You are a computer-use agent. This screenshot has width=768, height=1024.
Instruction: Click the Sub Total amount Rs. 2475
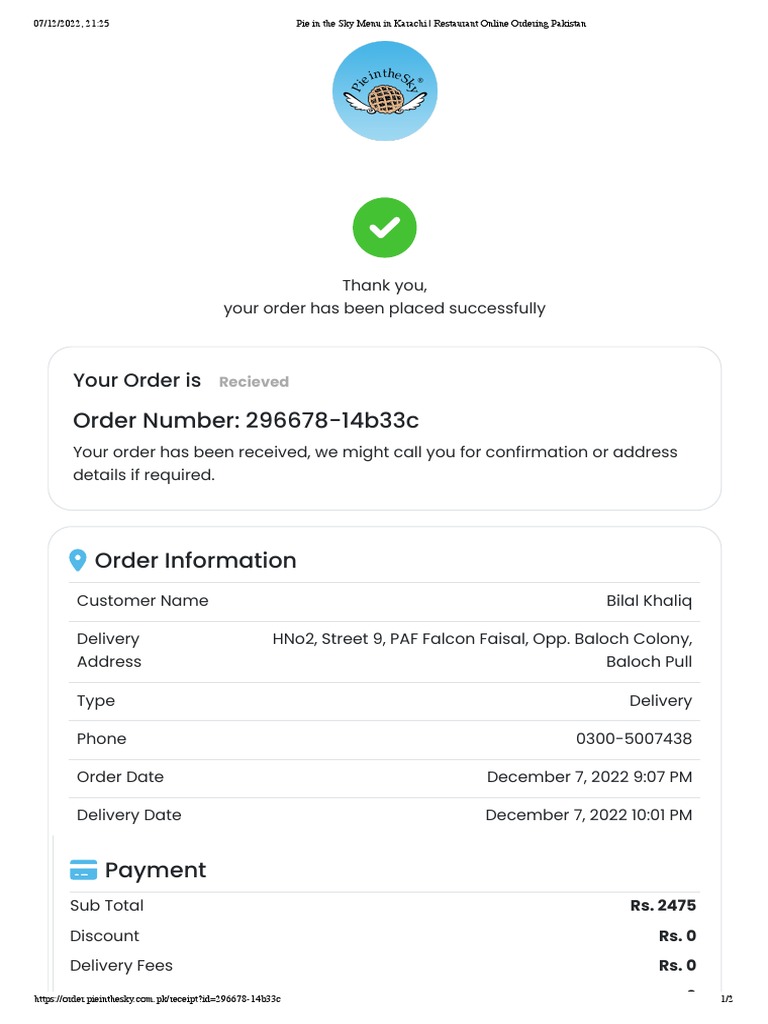(x=663, y=906)
